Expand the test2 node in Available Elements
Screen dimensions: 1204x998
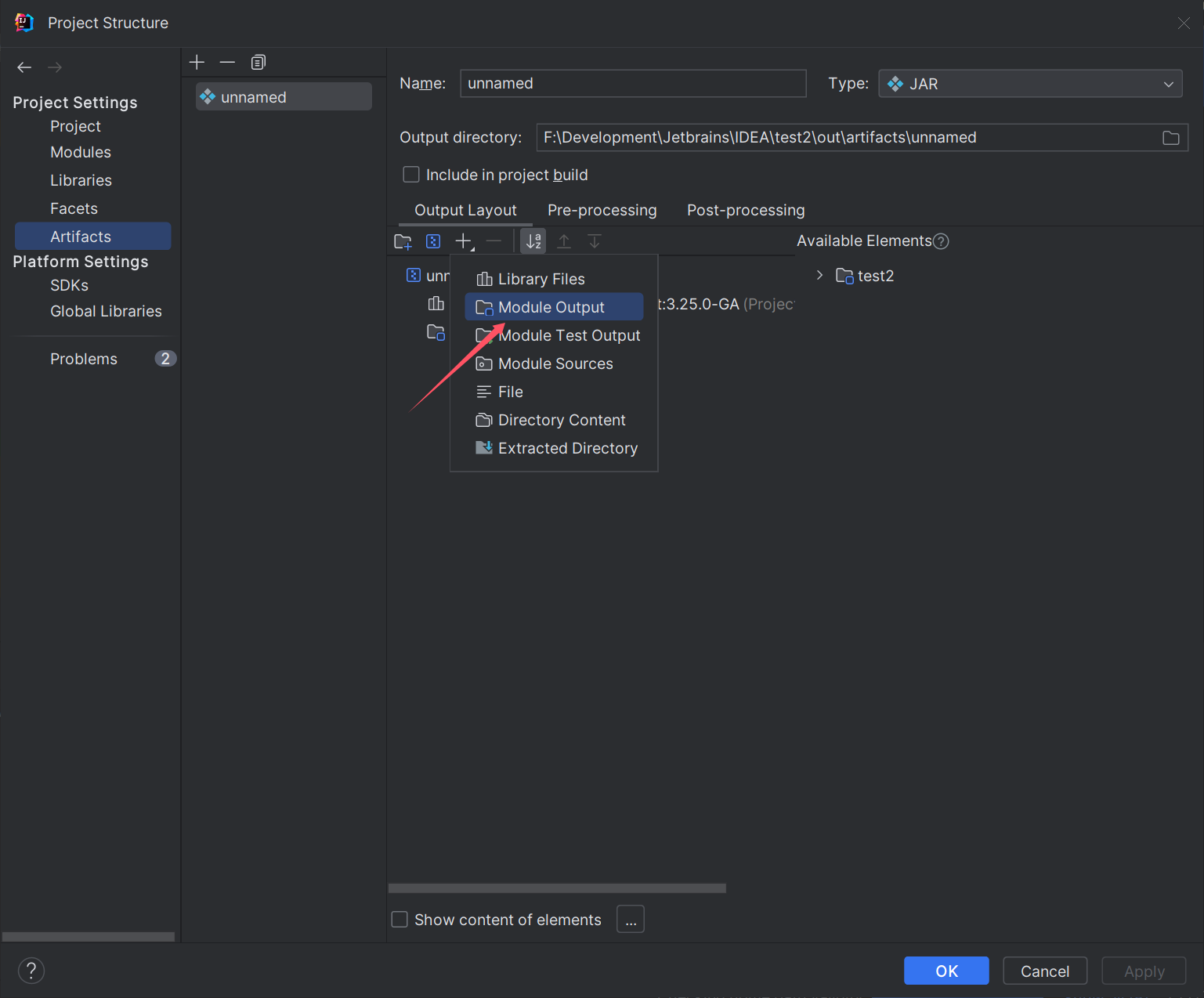click(819, 276)
